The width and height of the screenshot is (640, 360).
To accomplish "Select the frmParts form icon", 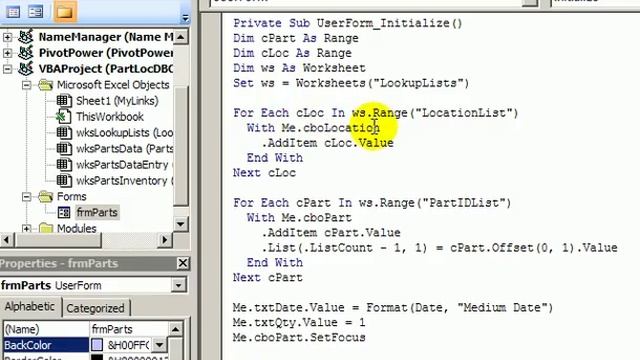I will pos(64,212).
